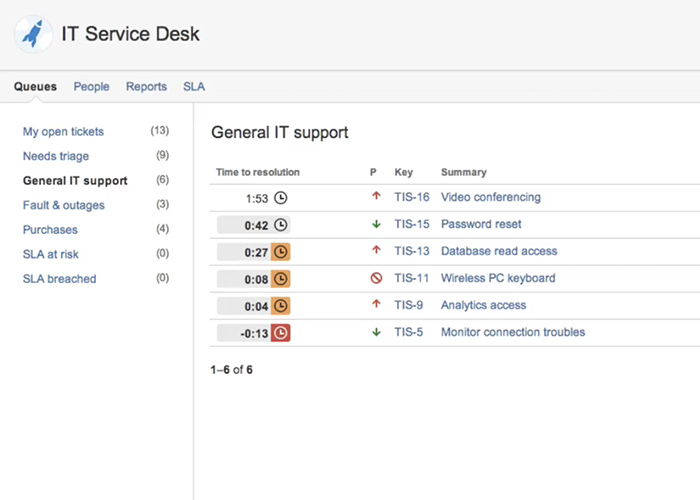This screenshot has width=700, height=500.
Task: Sort by Time to resolution column header
Action: click(x=258, y=172)
